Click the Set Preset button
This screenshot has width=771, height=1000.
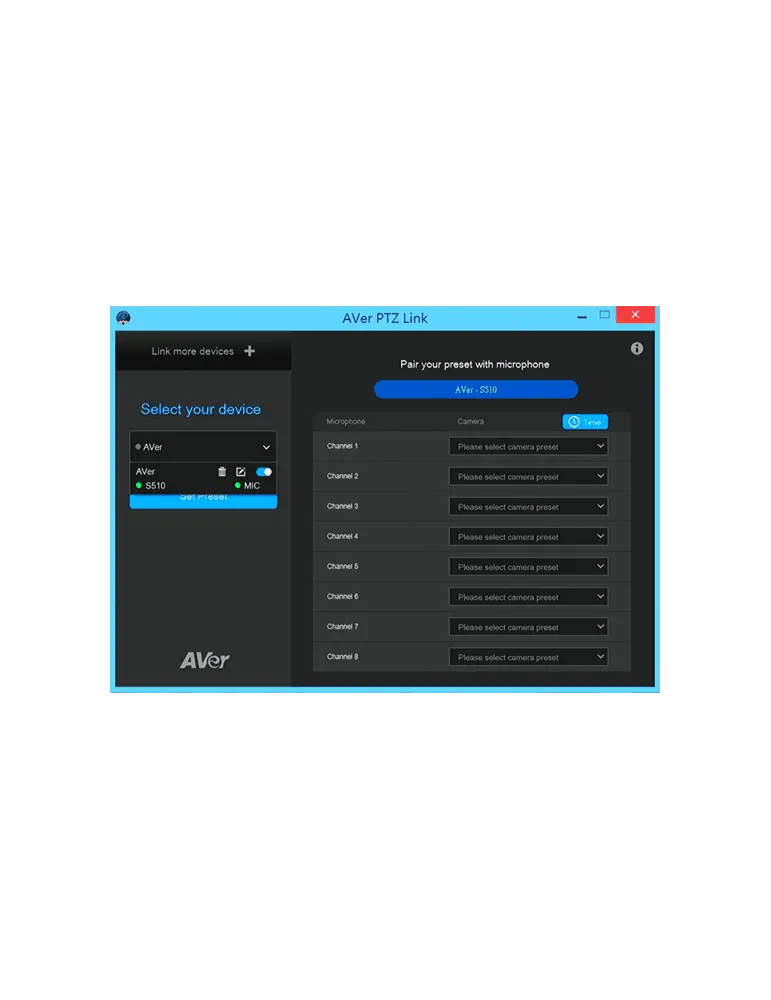(x=203, y=501)
